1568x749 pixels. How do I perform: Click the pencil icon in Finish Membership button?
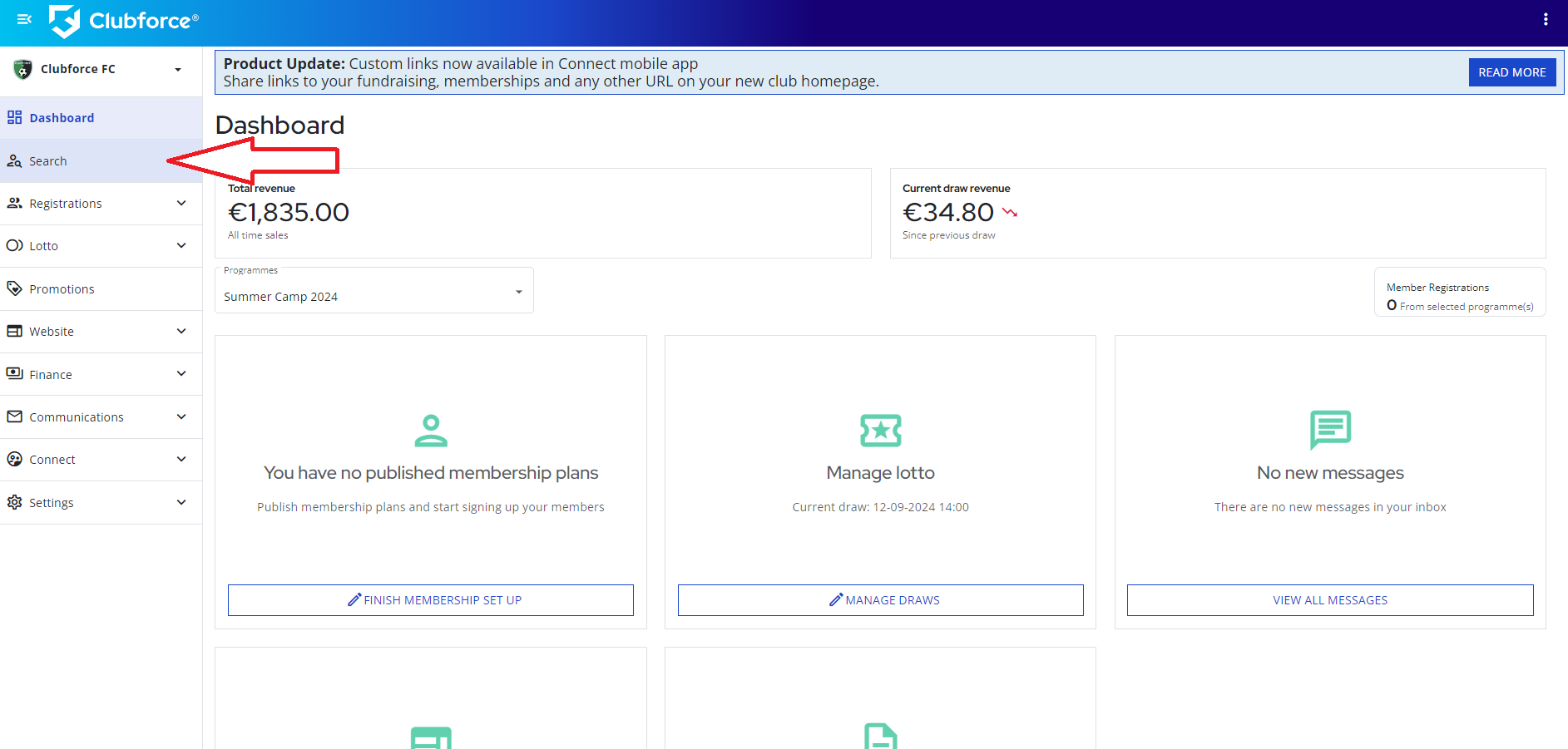(354, 599)
